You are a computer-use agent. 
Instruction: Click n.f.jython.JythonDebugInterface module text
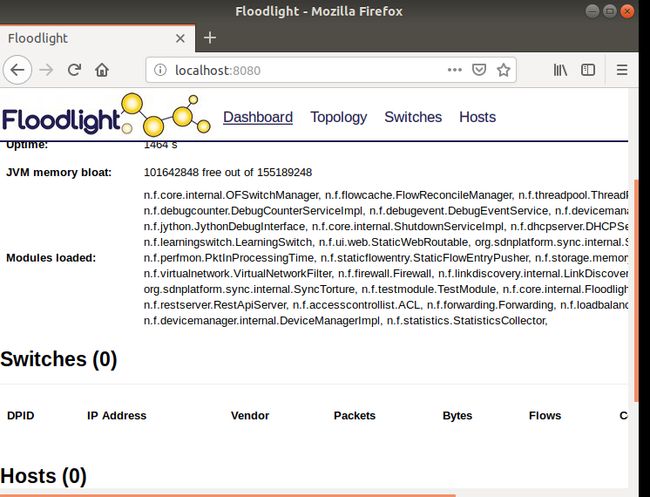(x=224, y=226)
